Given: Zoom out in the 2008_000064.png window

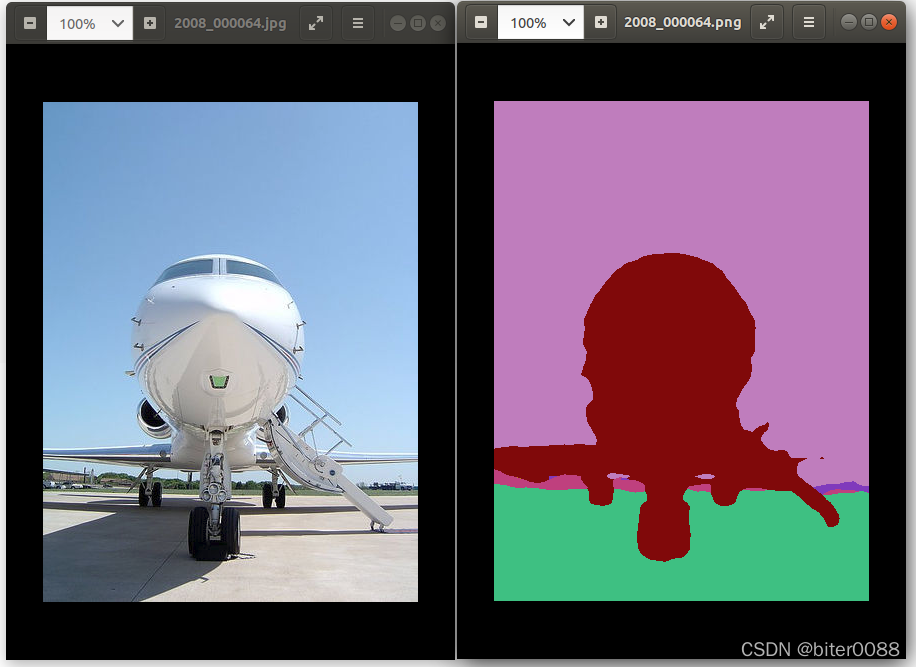Looking at the screenshot, I should (481, 22).
